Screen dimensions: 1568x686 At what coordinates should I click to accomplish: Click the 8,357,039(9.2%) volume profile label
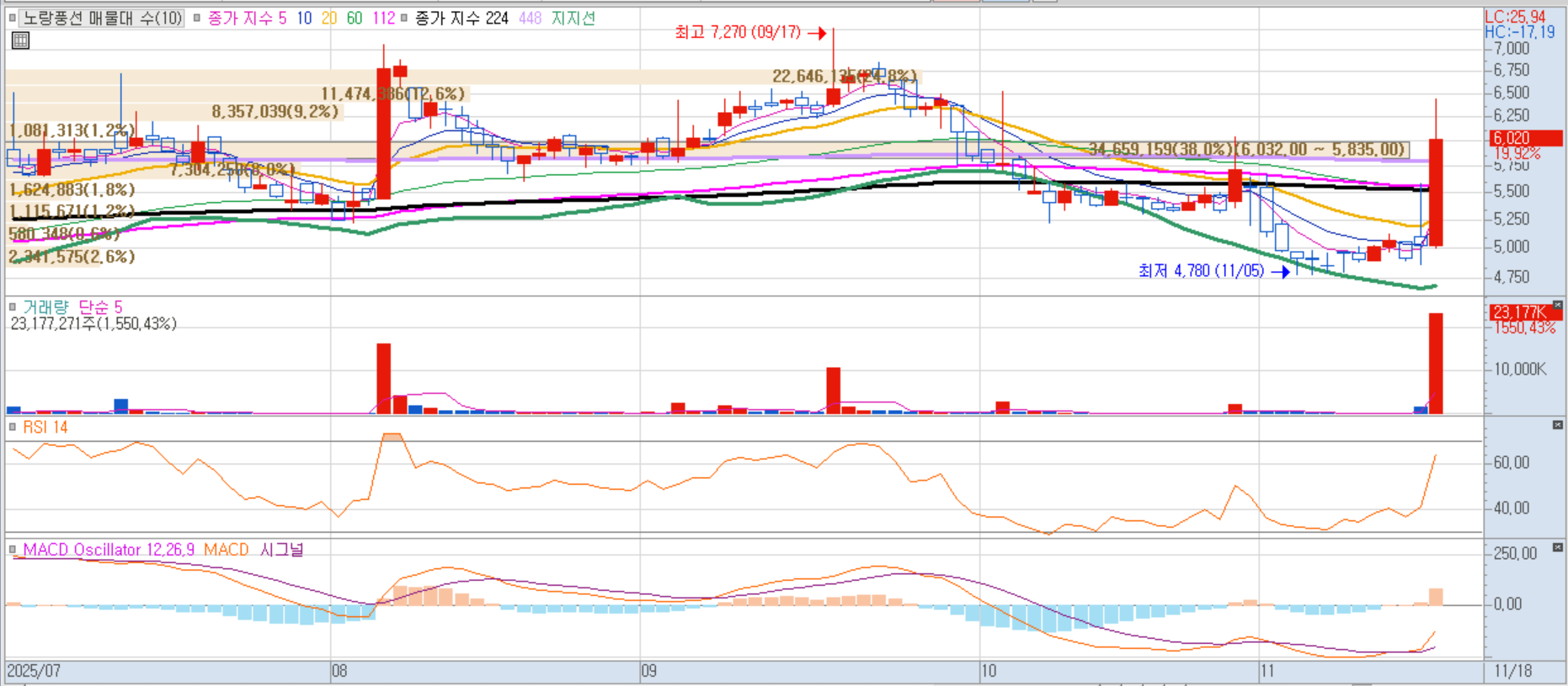(x=275, y=111)
